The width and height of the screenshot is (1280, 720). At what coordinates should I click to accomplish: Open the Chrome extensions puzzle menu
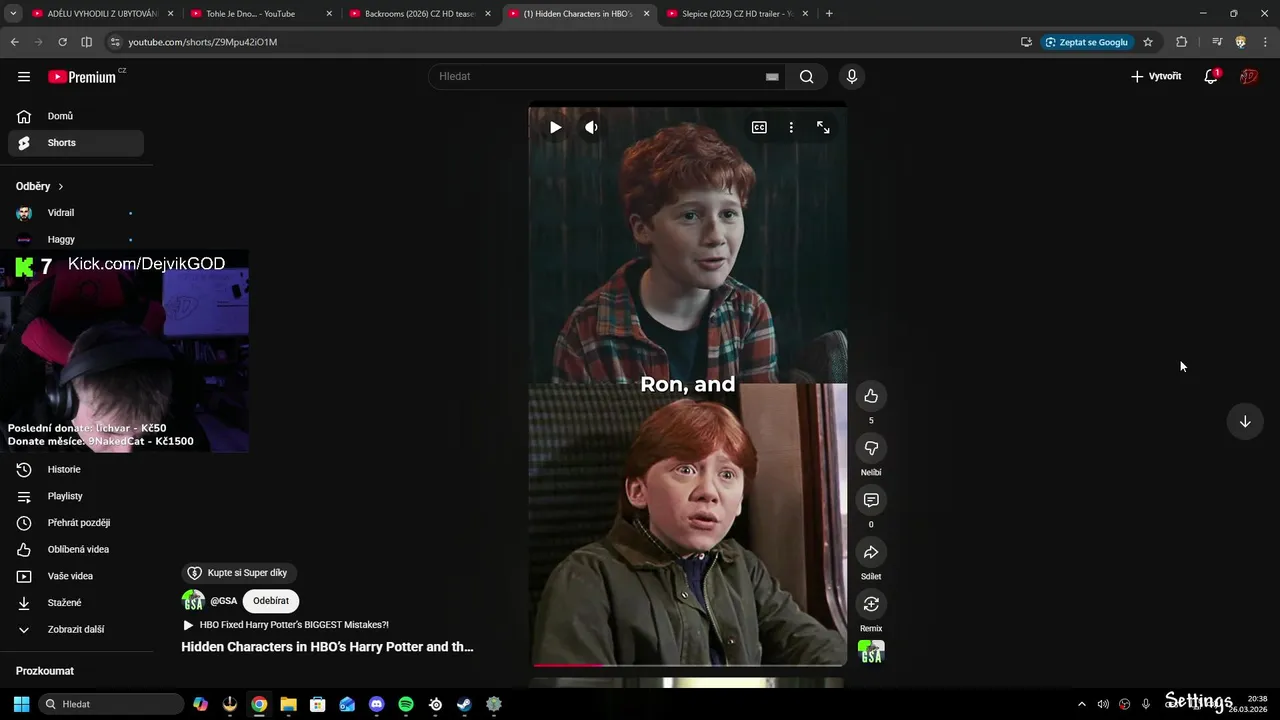pos(1182,42)
